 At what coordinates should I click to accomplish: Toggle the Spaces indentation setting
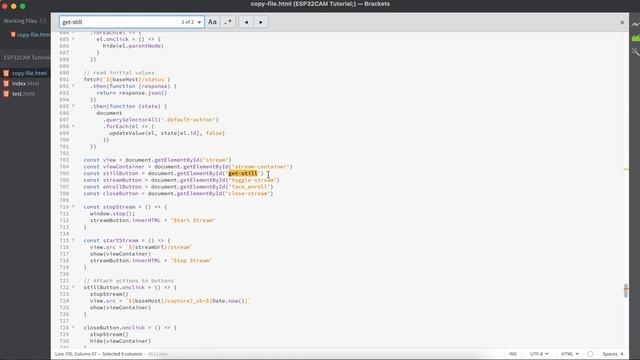[610, 354]
